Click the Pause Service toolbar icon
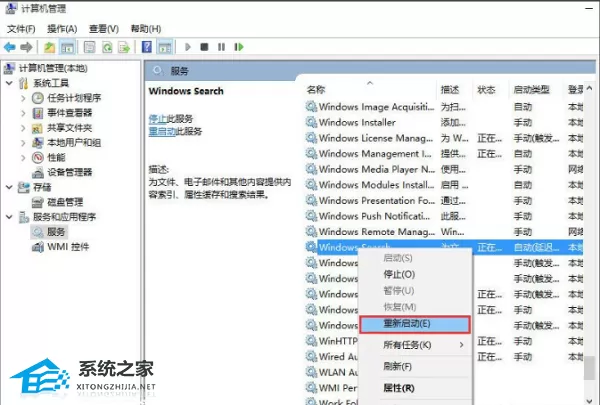 (x=221, y=47)
